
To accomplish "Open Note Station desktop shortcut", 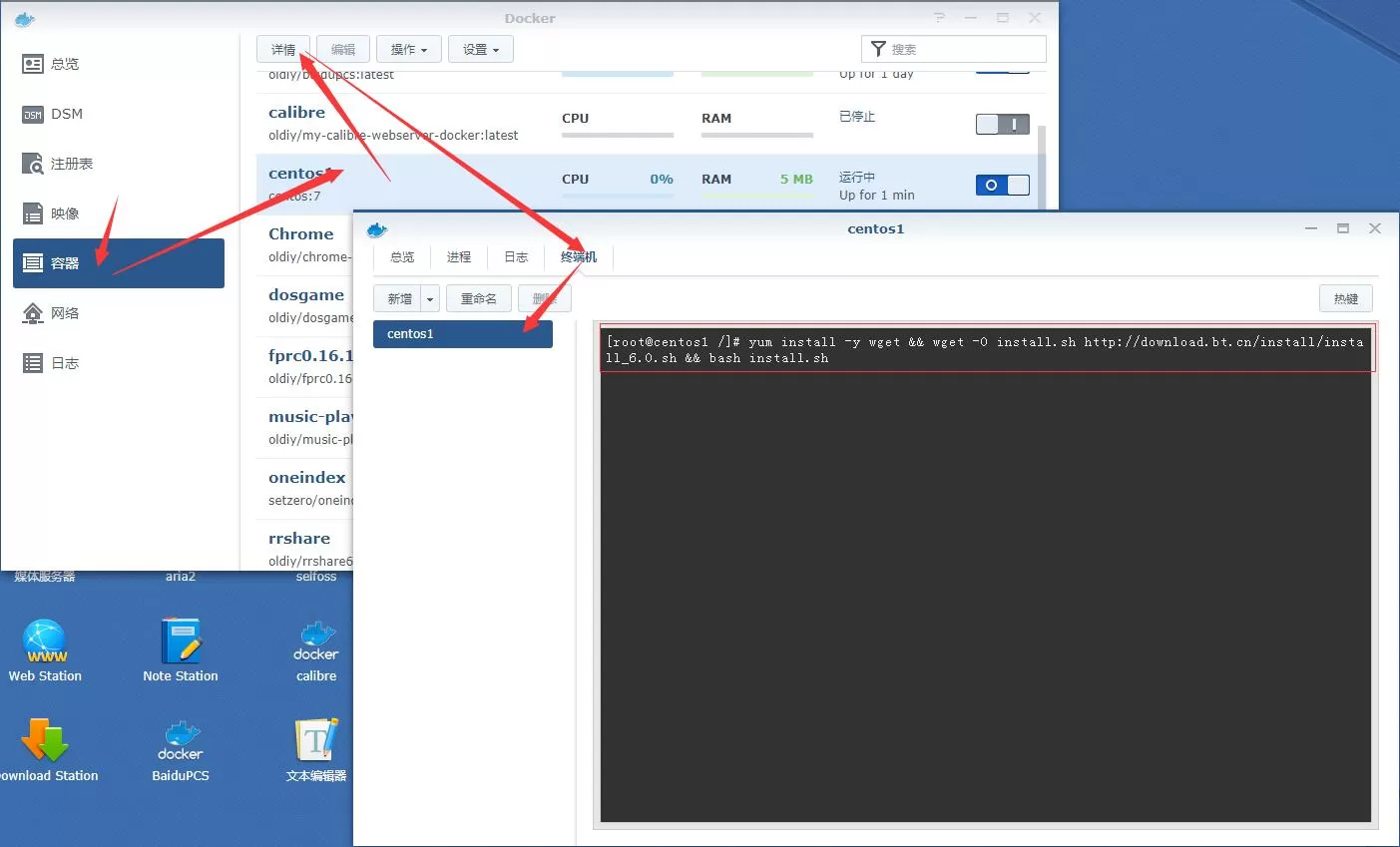I will [181, 650].
